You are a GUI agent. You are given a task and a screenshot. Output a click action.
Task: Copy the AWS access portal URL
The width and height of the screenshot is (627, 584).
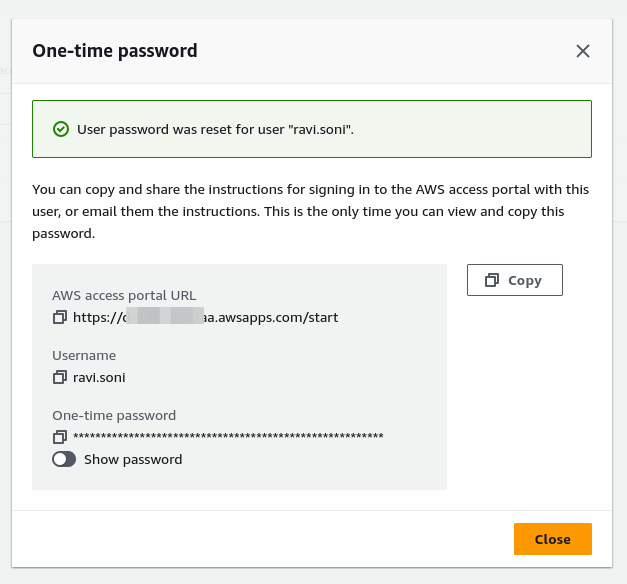[60, 318]
